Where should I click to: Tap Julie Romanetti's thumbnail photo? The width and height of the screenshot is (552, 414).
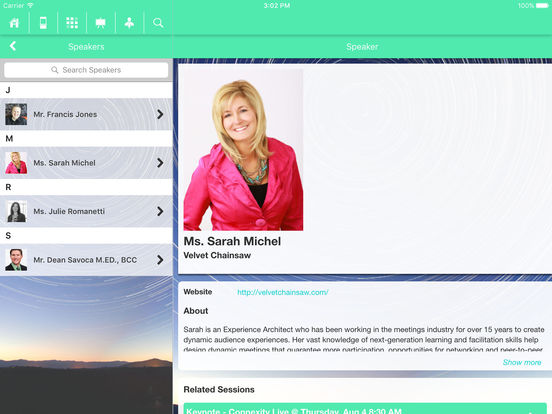[x=16, y=211]
